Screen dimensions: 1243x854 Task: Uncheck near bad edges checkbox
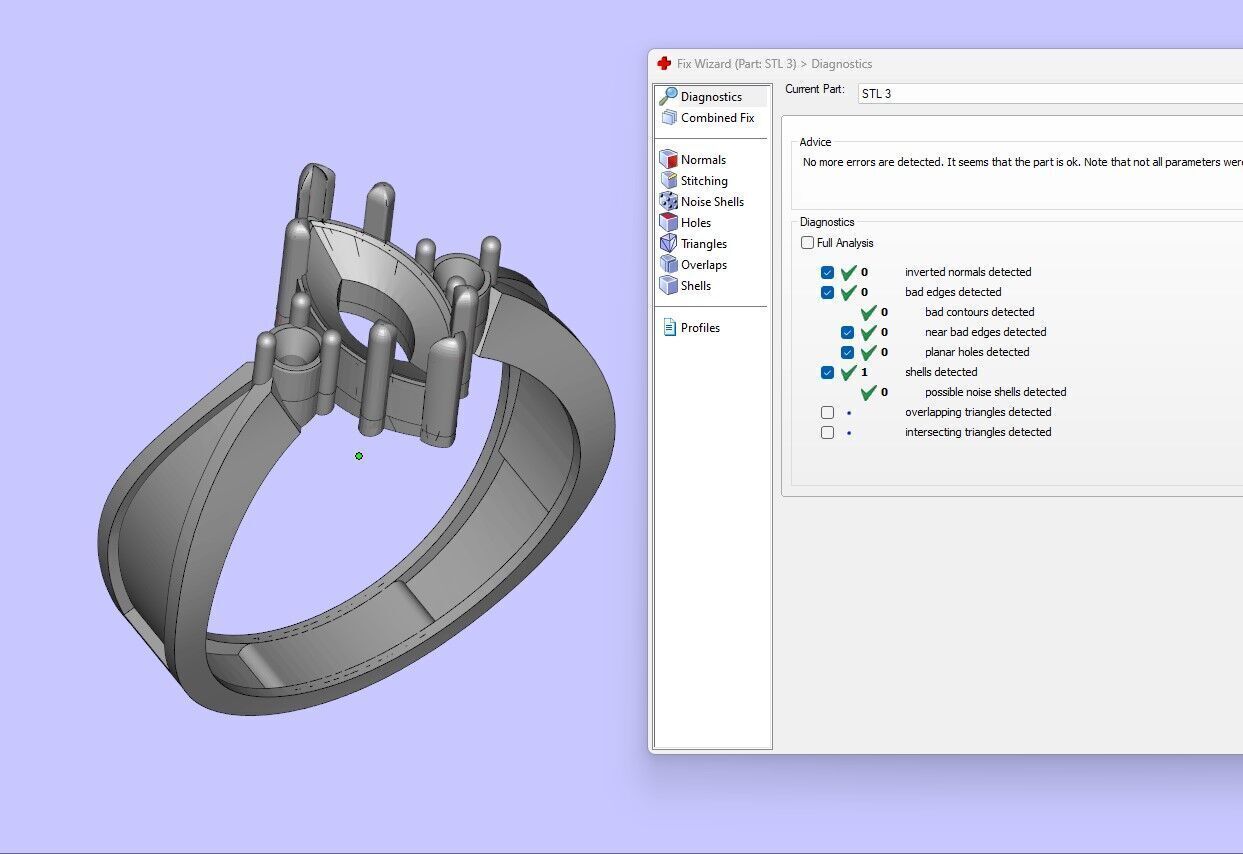tap(847, 332)
